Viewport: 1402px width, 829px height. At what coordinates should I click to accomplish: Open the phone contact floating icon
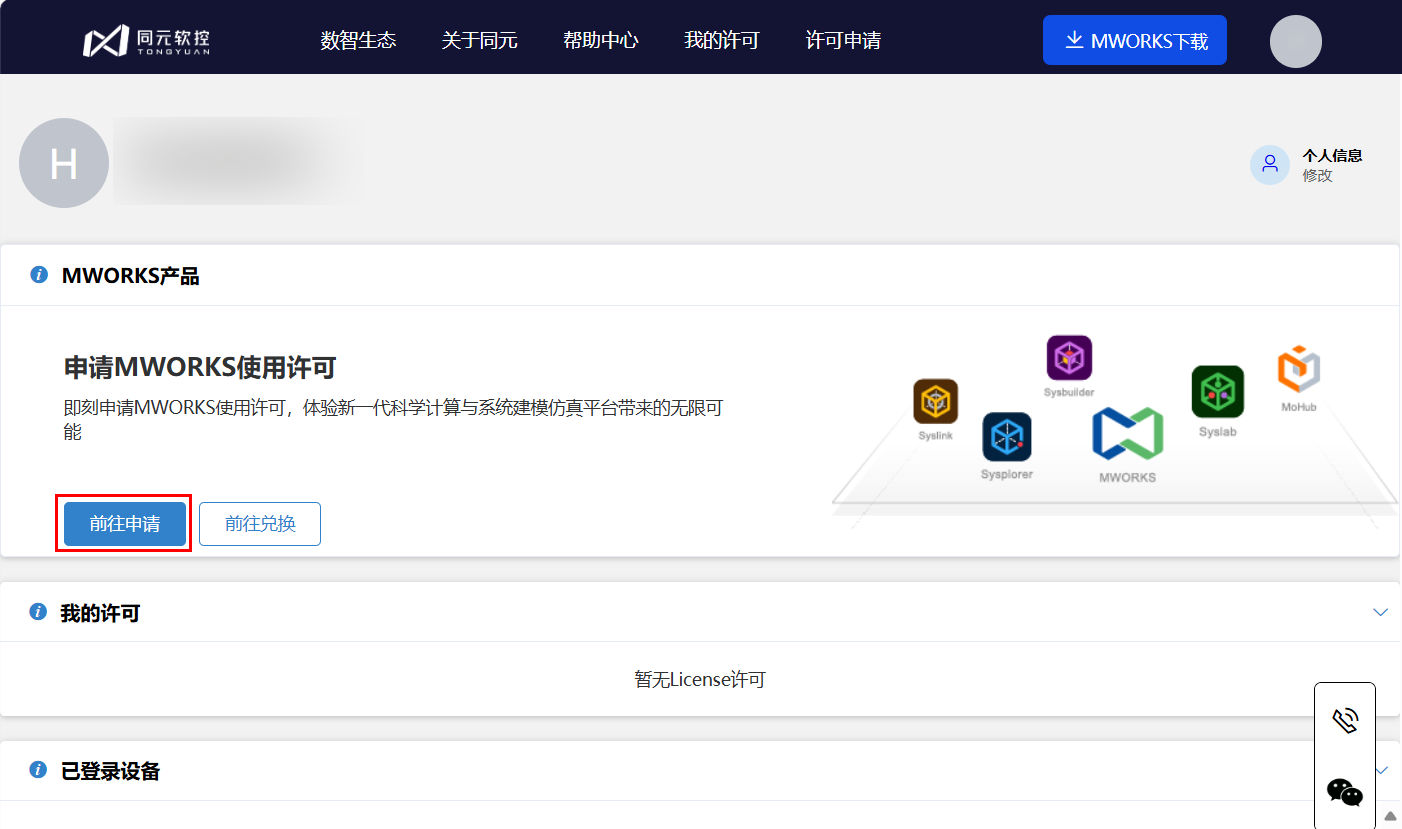[x=1345, y=721]
